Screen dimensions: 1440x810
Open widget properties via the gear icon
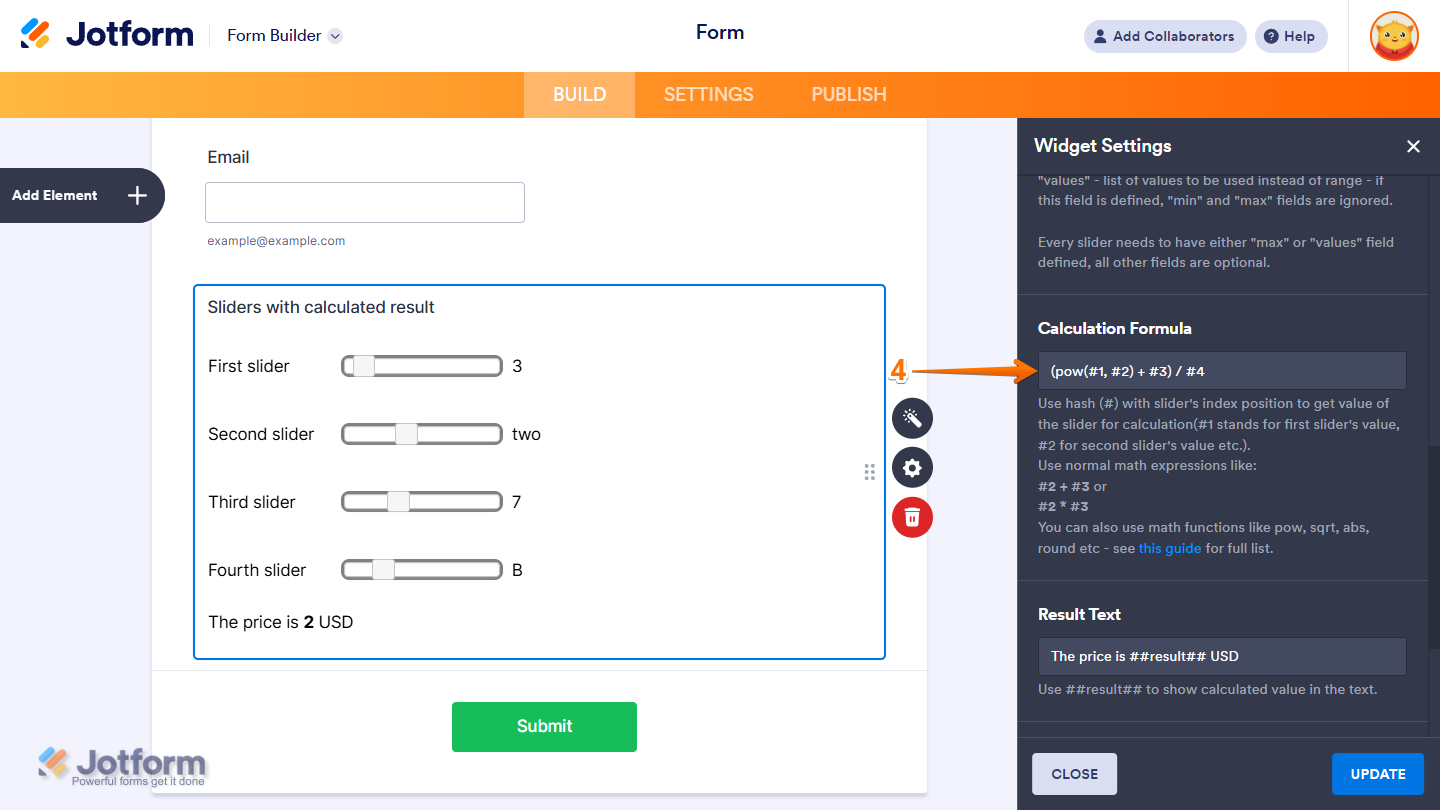click(x=912, y=467)
